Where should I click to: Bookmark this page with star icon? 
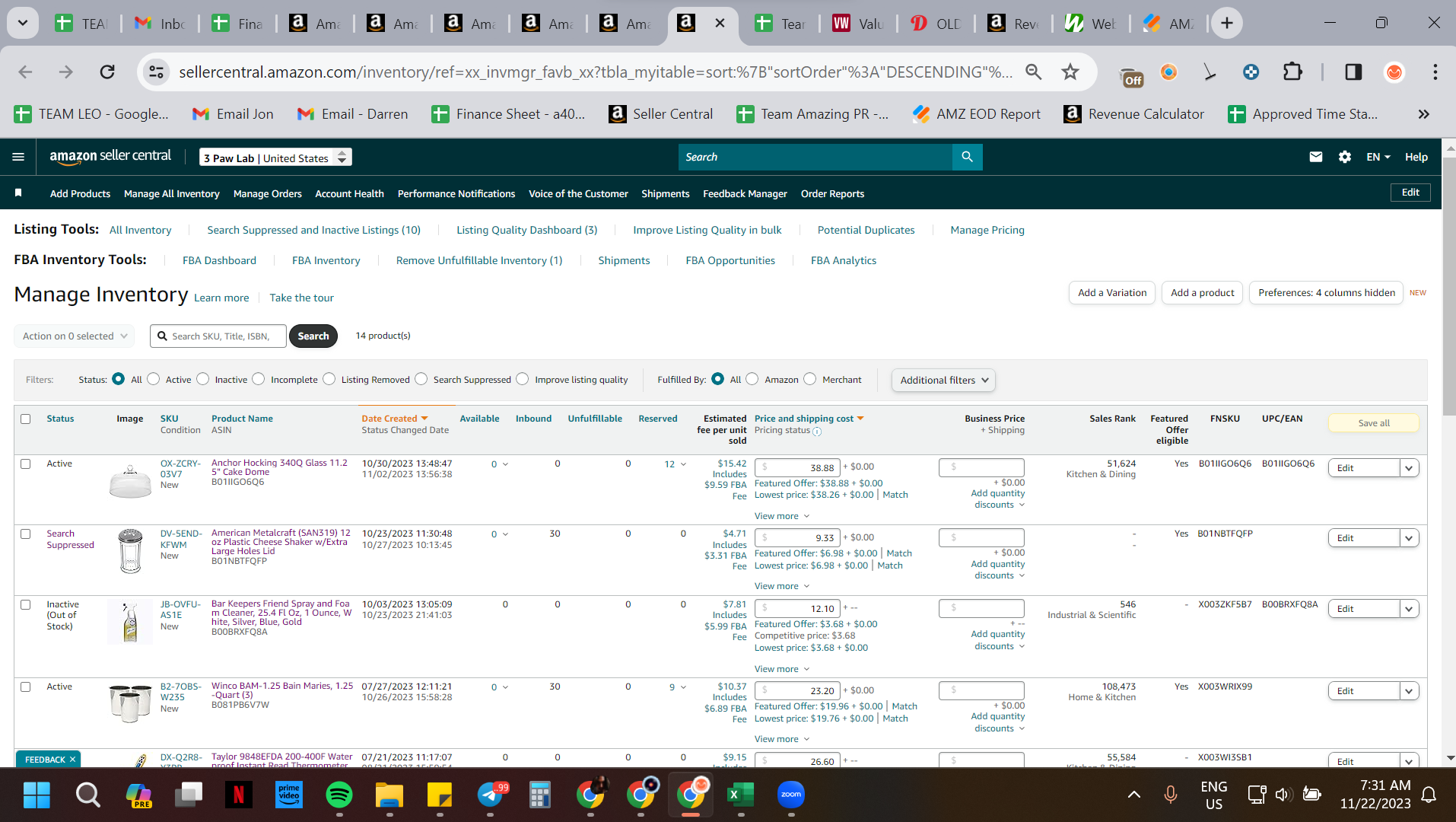(1070, 72)
